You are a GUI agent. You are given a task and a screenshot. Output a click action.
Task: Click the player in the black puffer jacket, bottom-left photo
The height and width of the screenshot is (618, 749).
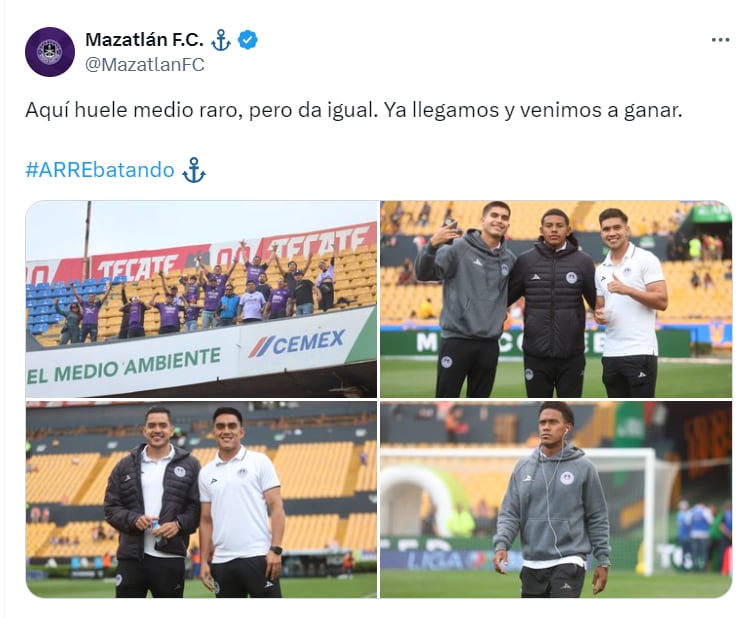[152, 501]
